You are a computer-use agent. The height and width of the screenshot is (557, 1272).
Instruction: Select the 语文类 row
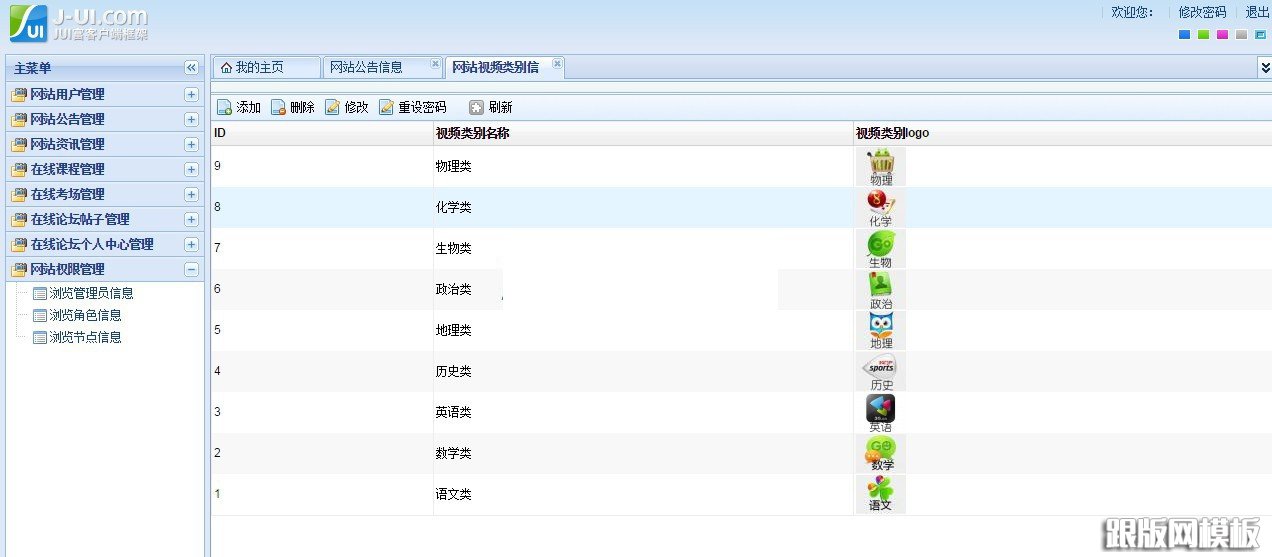tap(741, 495)
